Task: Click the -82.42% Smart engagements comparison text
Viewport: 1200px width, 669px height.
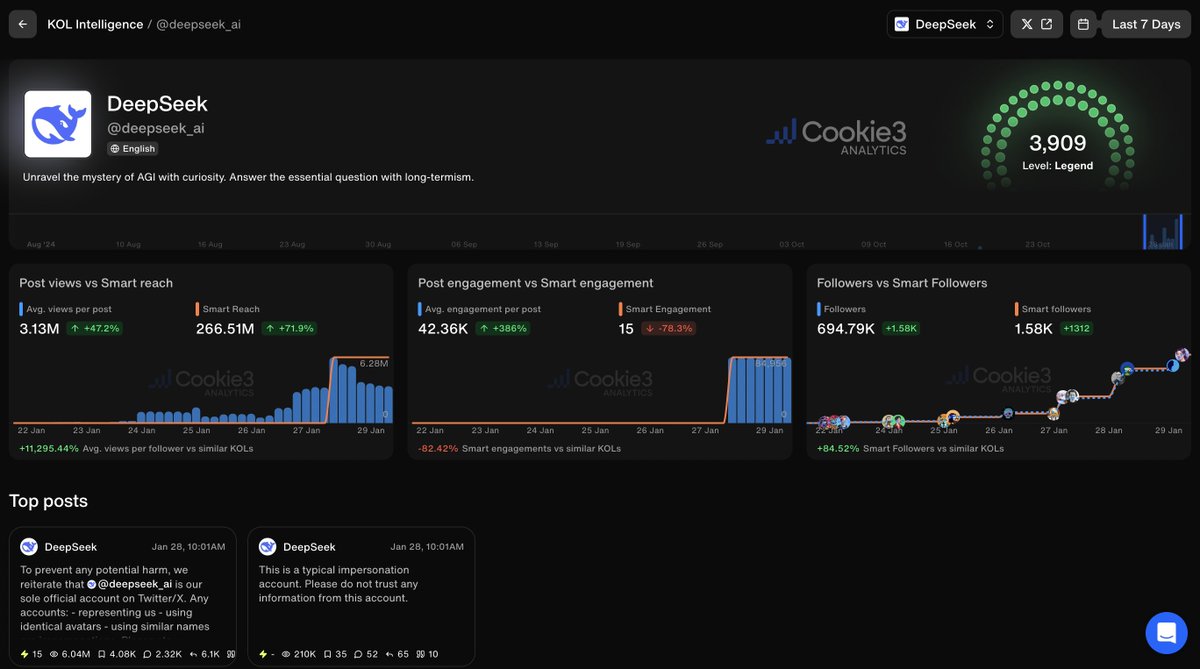Action: 519,448
